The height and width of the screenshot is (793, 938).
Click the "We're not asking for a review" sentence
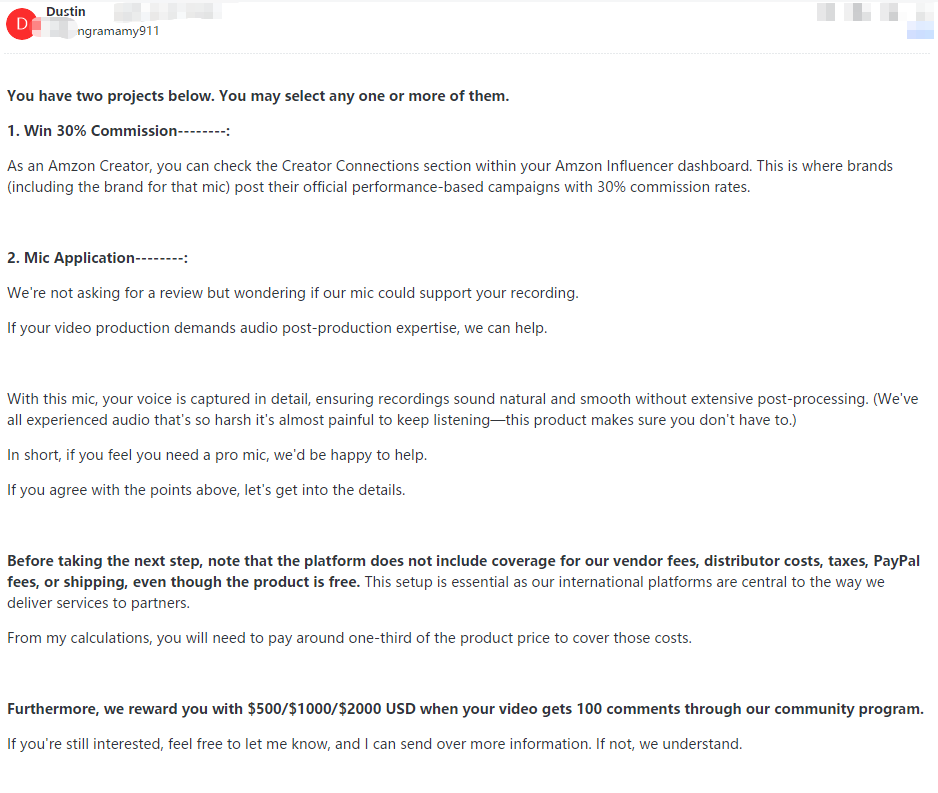click(x=292, y=293)
